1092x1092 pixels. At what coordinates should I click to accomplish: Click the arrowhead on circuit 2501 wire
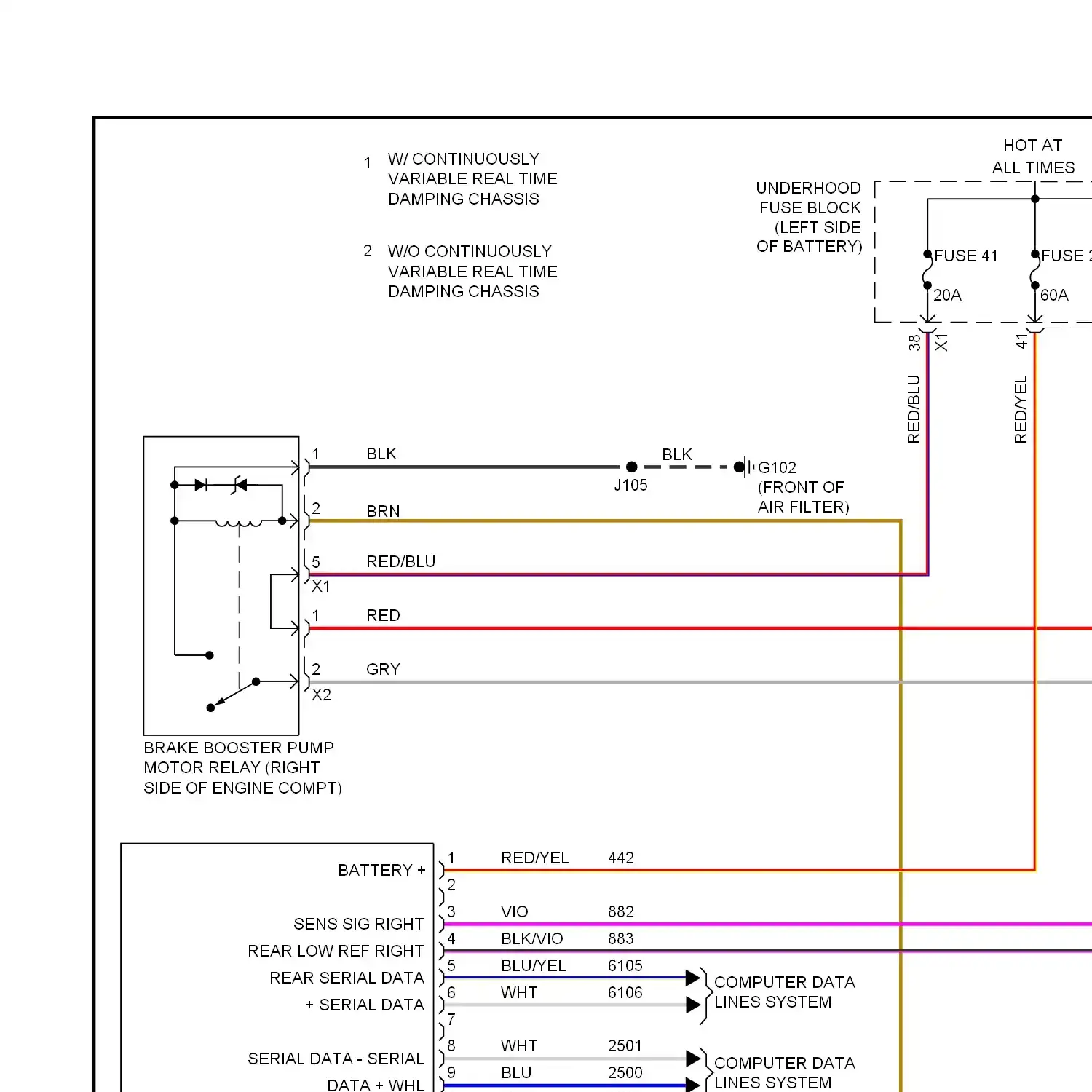point(693,1059)
